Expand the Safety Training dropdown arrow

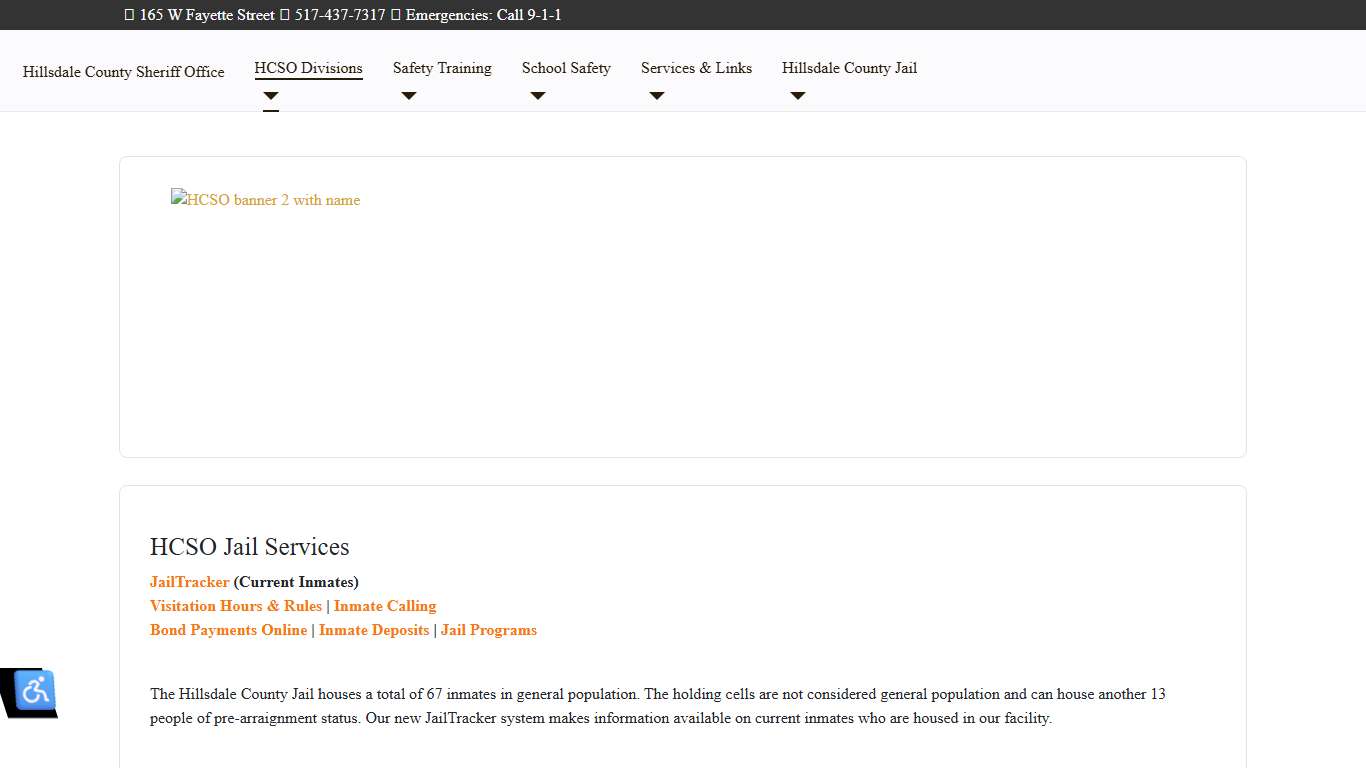point(408,96)
